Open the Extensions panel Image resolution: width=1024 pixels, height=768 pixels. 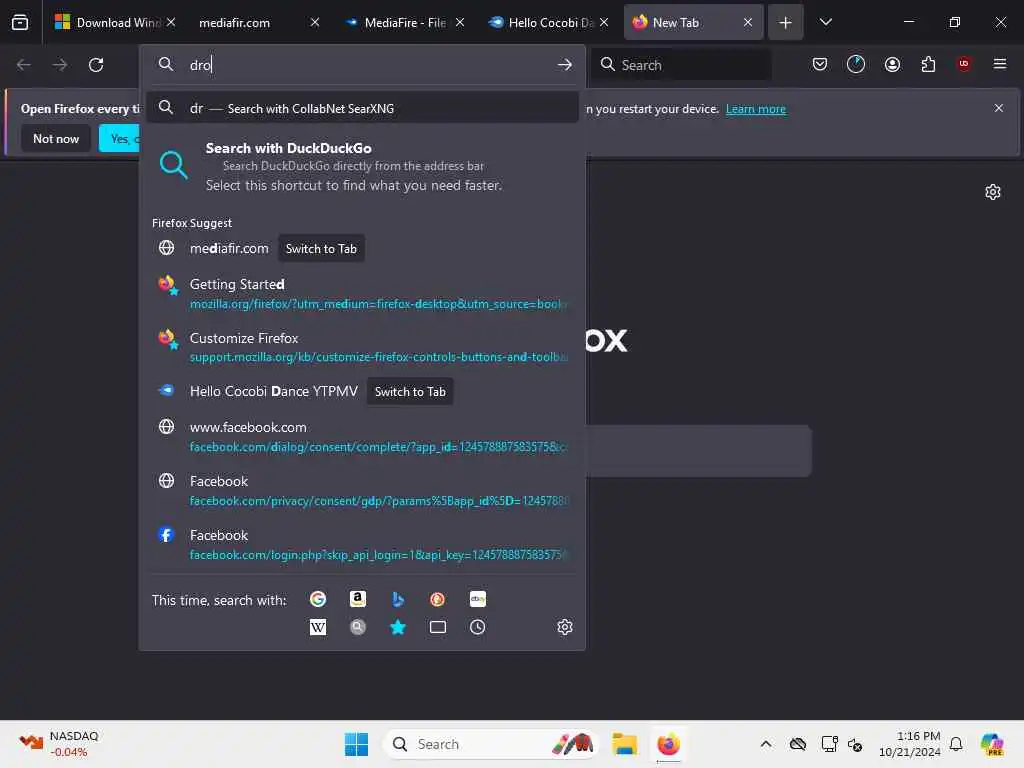(928, 64)
